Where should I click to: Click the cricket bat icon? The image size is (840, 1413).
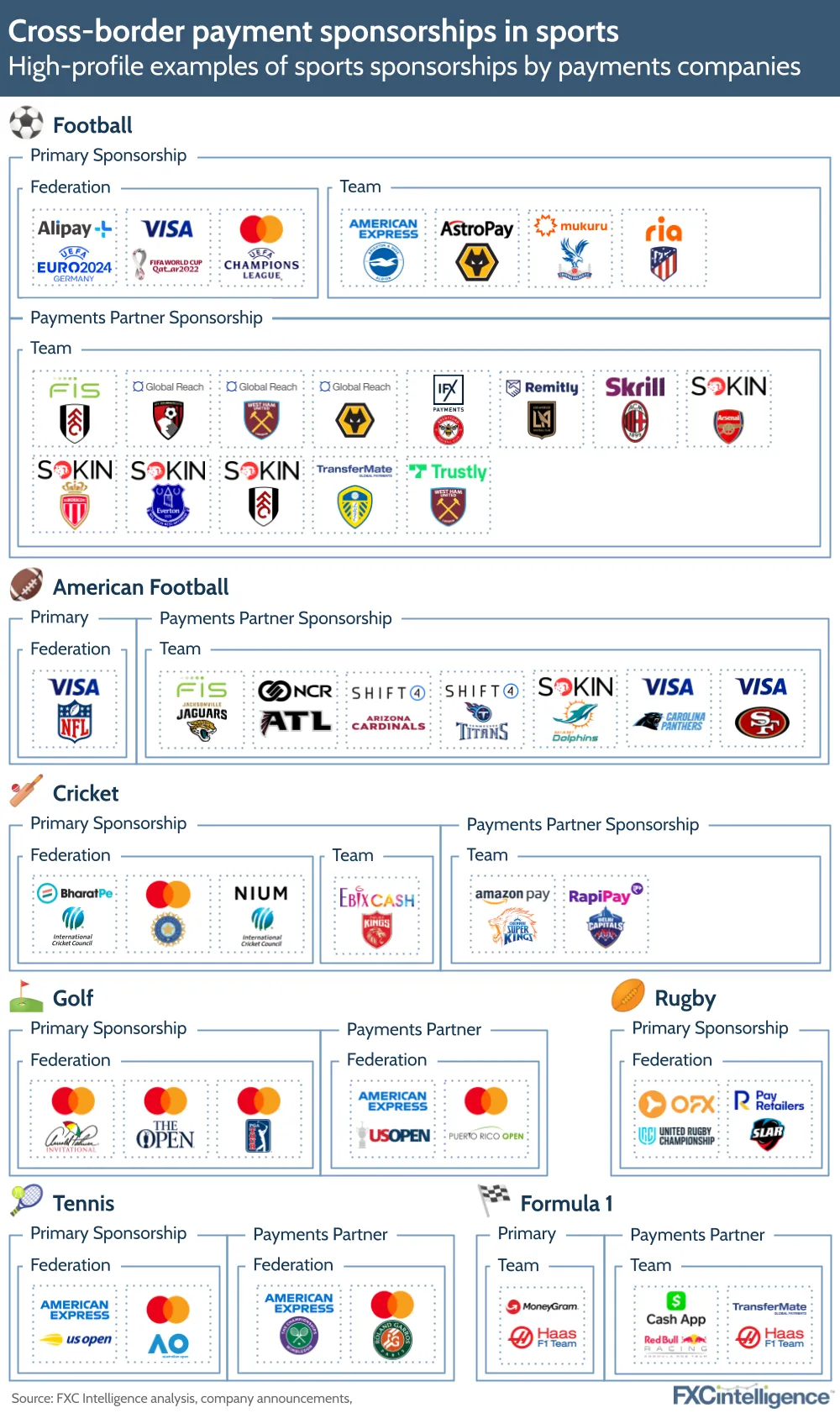26,791
